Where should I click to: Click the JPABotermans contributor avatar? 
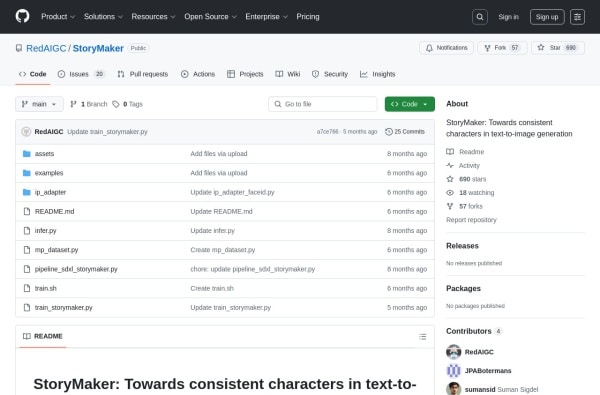[x=453, y=371]
